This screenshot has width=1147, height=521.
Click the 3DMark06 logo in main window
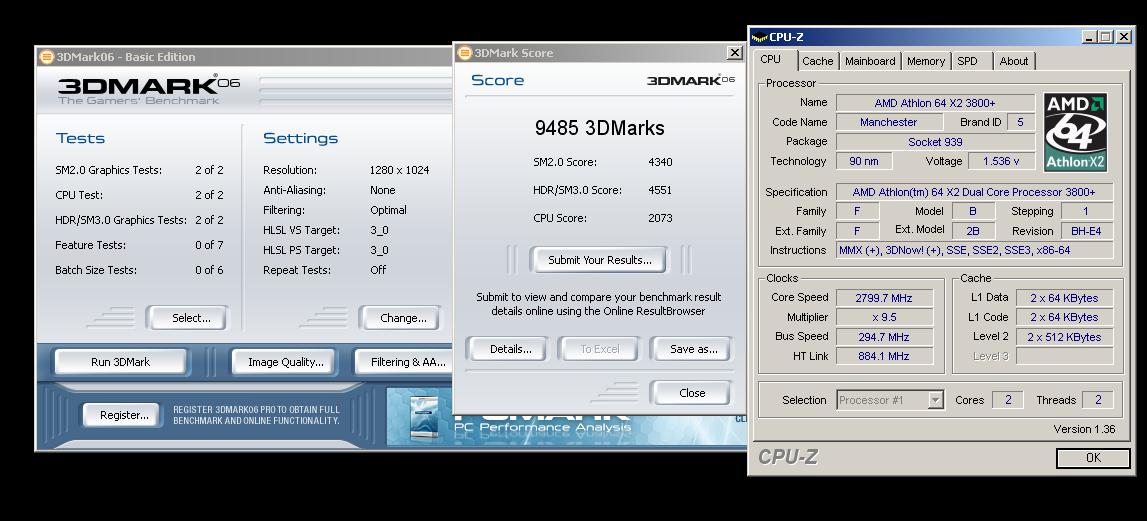tap(148, 90)
